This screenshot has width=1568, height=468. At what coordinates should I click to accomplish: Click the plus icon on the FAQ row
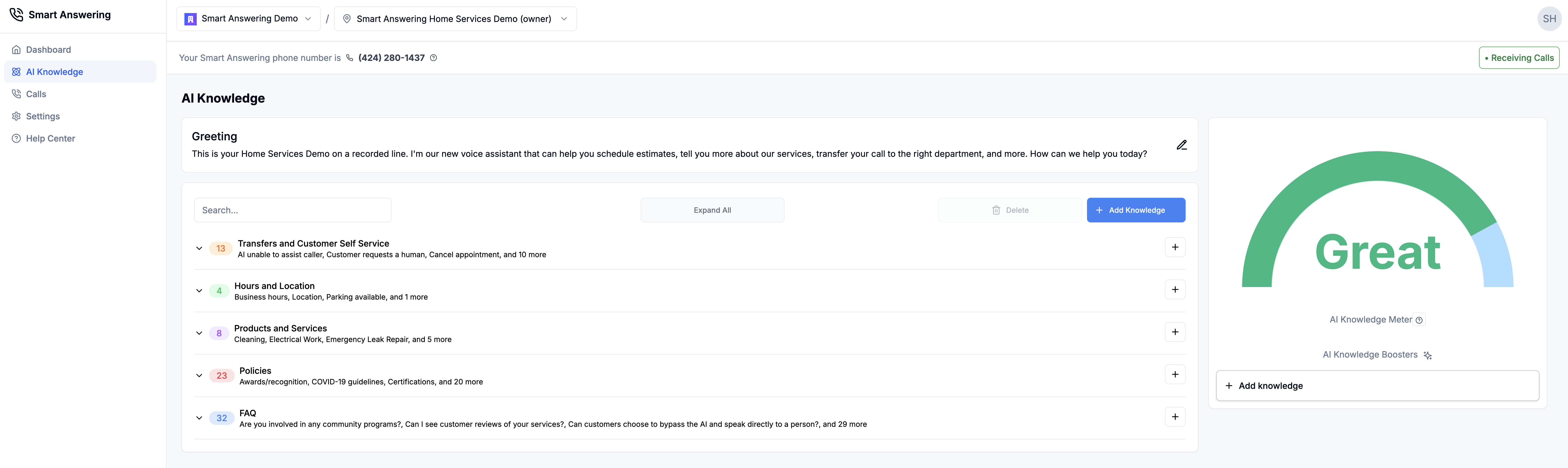click(1175, 417)
